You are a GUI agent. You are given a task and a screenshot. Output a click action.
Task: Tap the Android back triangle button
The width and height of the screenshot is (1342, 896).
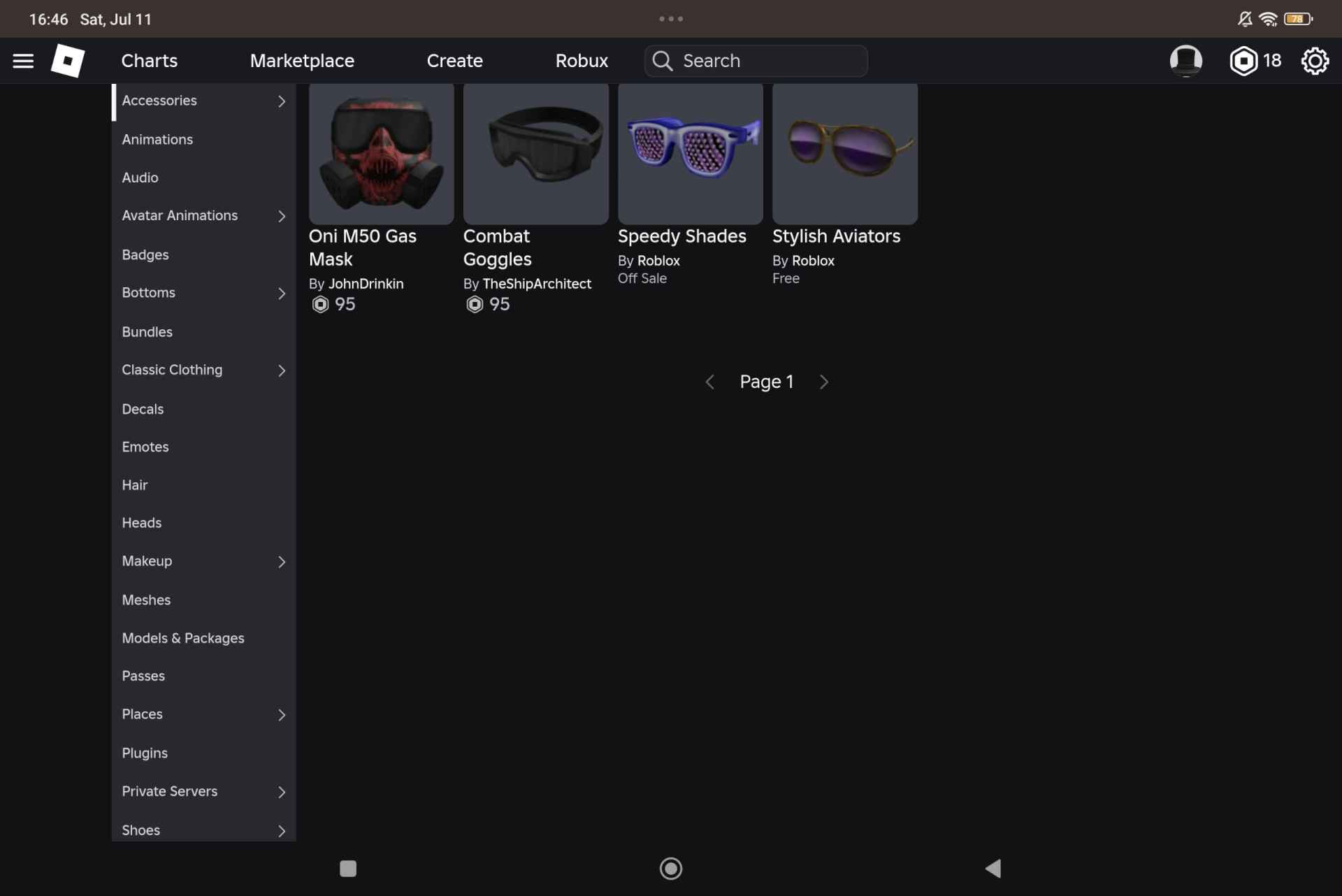pyautogui.click(x=993, y=868)
